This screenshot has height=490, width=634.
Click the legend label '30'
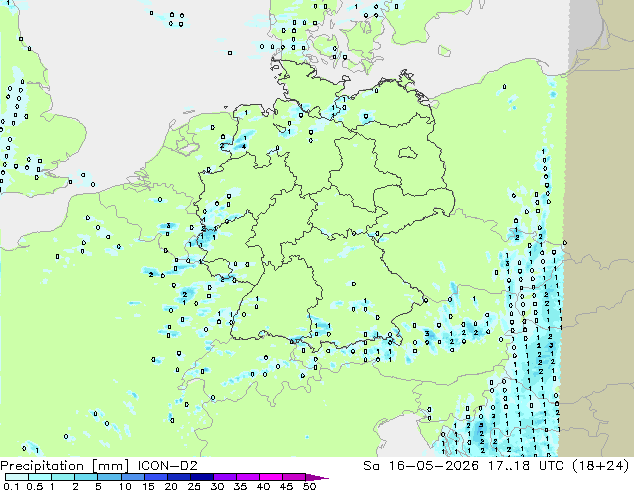pos(218,486)
